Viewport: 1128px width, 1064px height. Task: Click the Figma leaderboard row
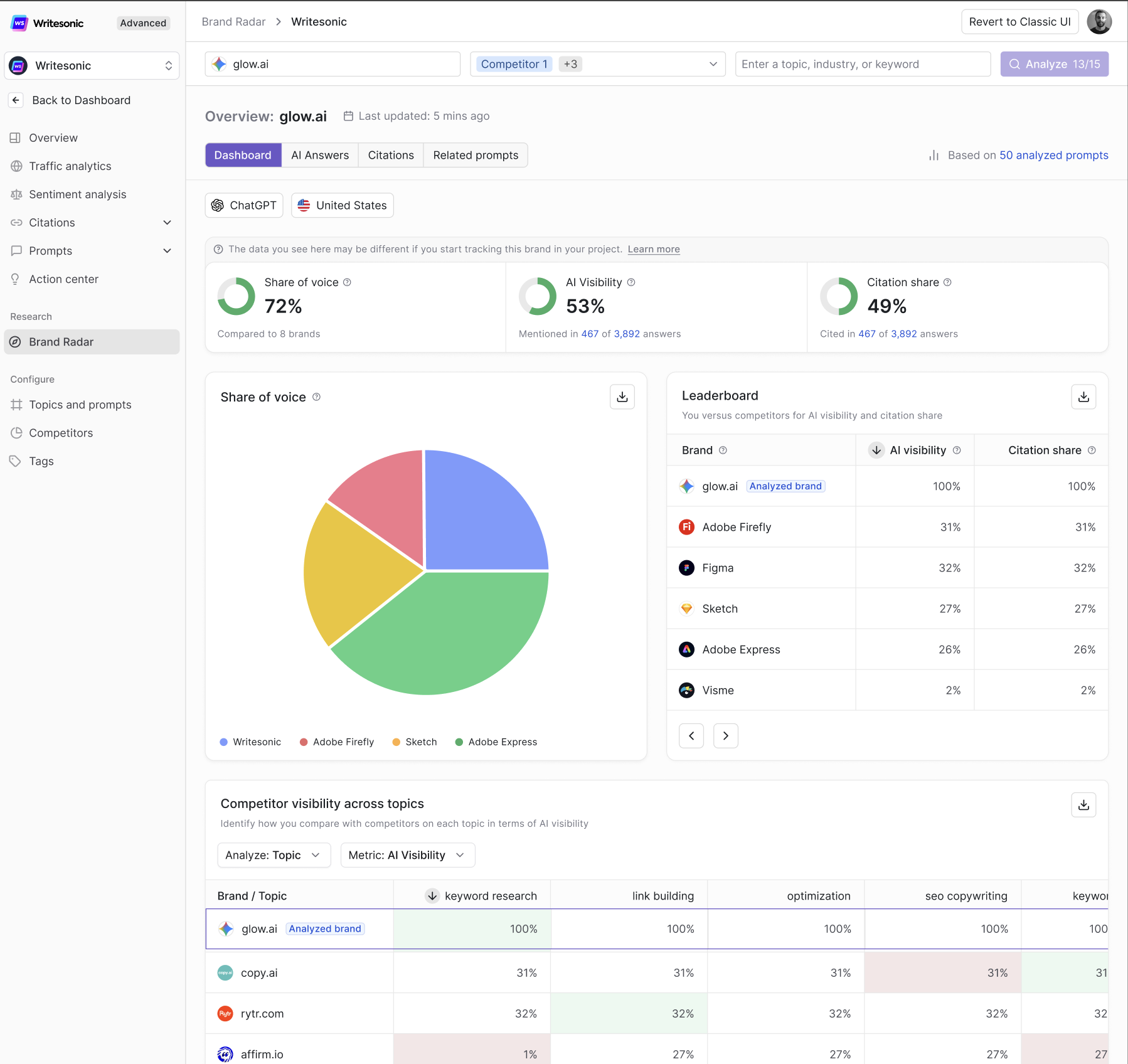887,568
